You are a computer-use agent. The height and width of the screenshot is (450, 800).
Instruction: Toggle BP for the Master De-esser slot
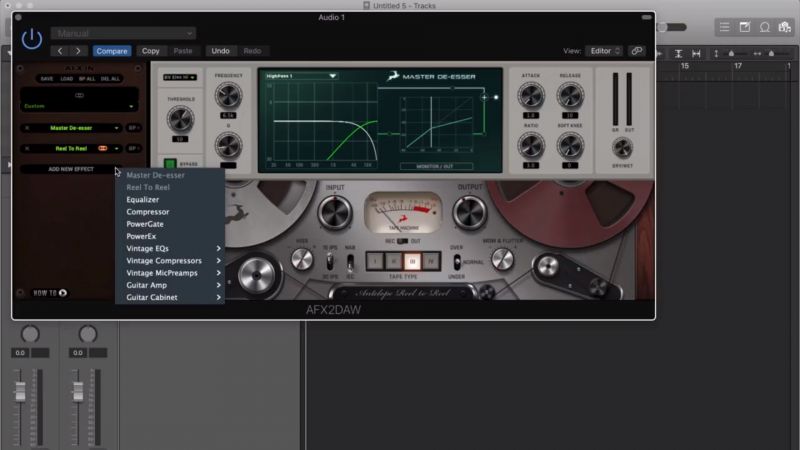tap(133, 128)
